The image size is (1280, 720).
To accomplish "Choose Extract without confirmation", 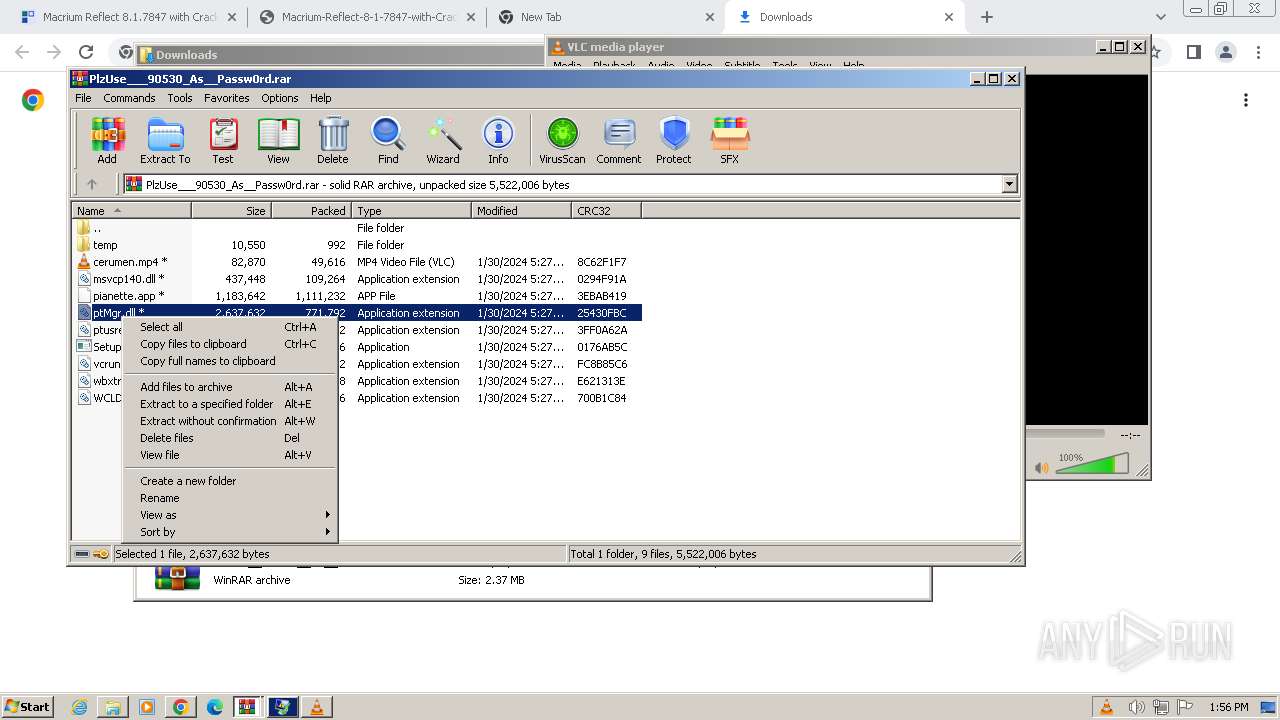I will tap(230, 421).
